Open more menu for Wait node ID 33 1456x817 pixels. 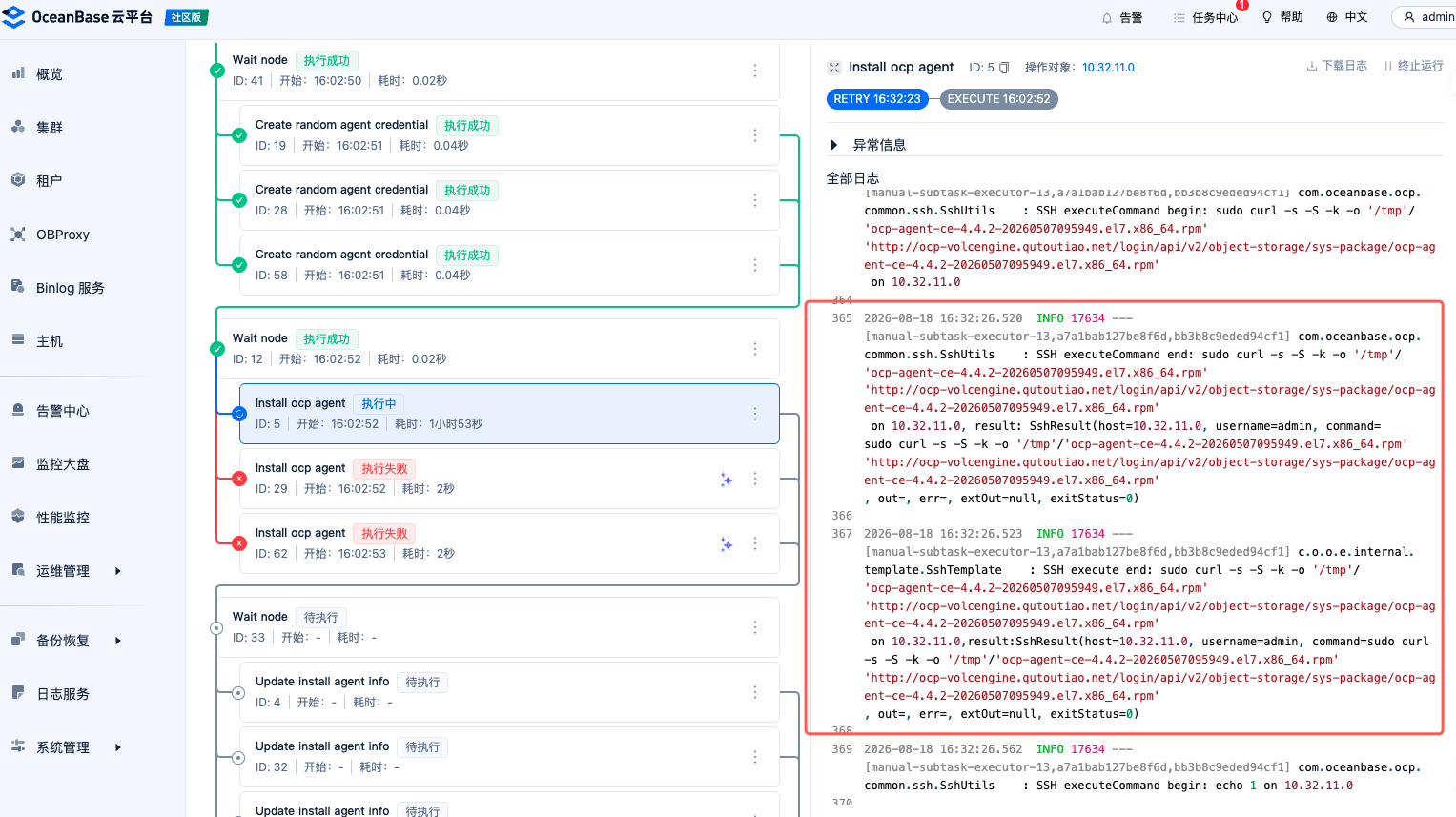click(x=755, y=627)
